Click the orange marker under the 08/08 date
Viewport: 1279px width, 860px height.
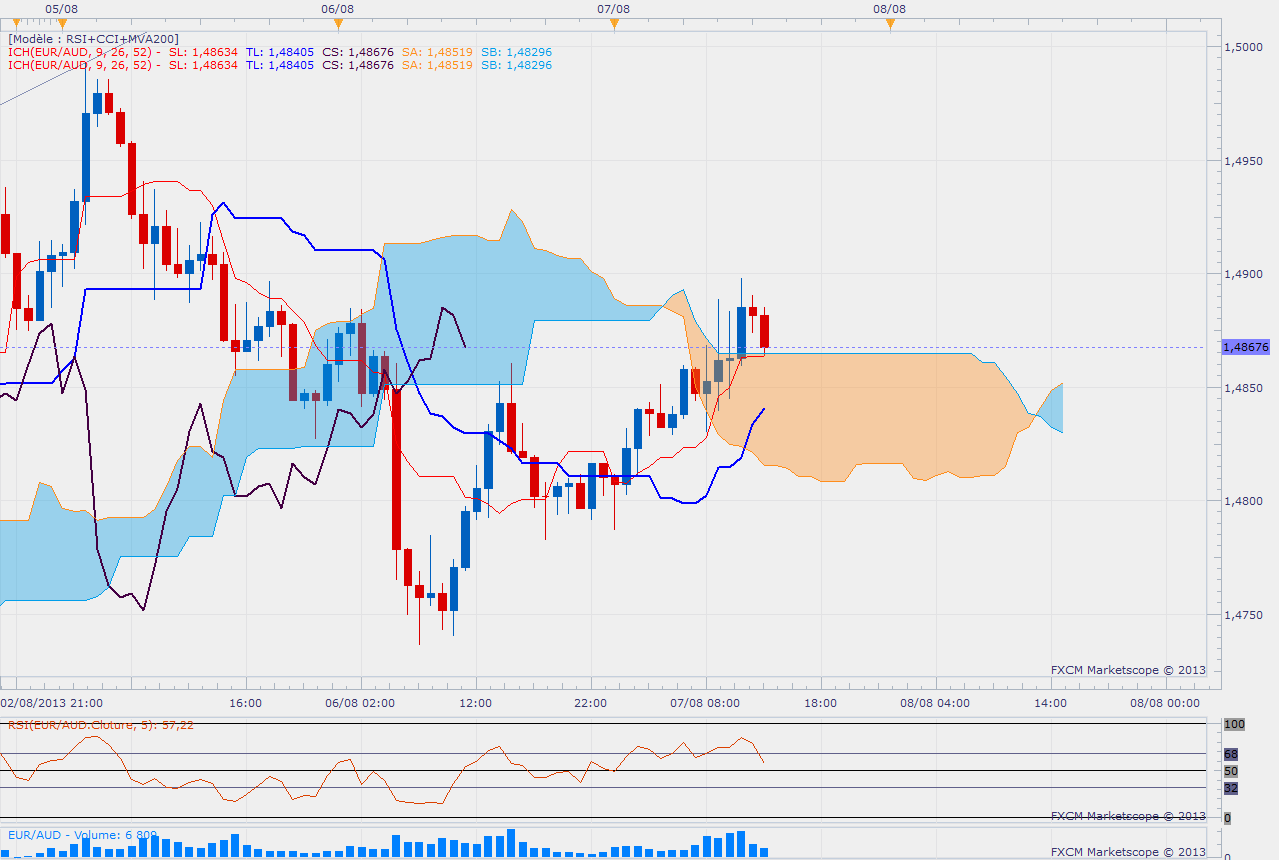point(890,22)
